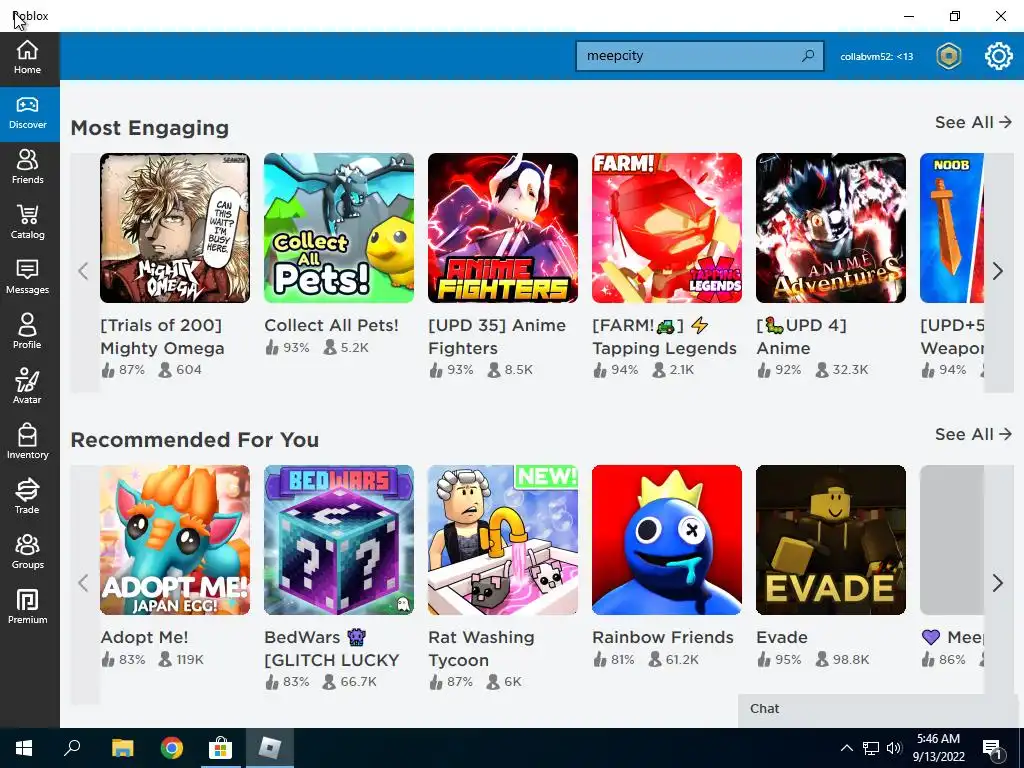Open the volume tray icon
Screen dimensions: 1024x768
894,748
